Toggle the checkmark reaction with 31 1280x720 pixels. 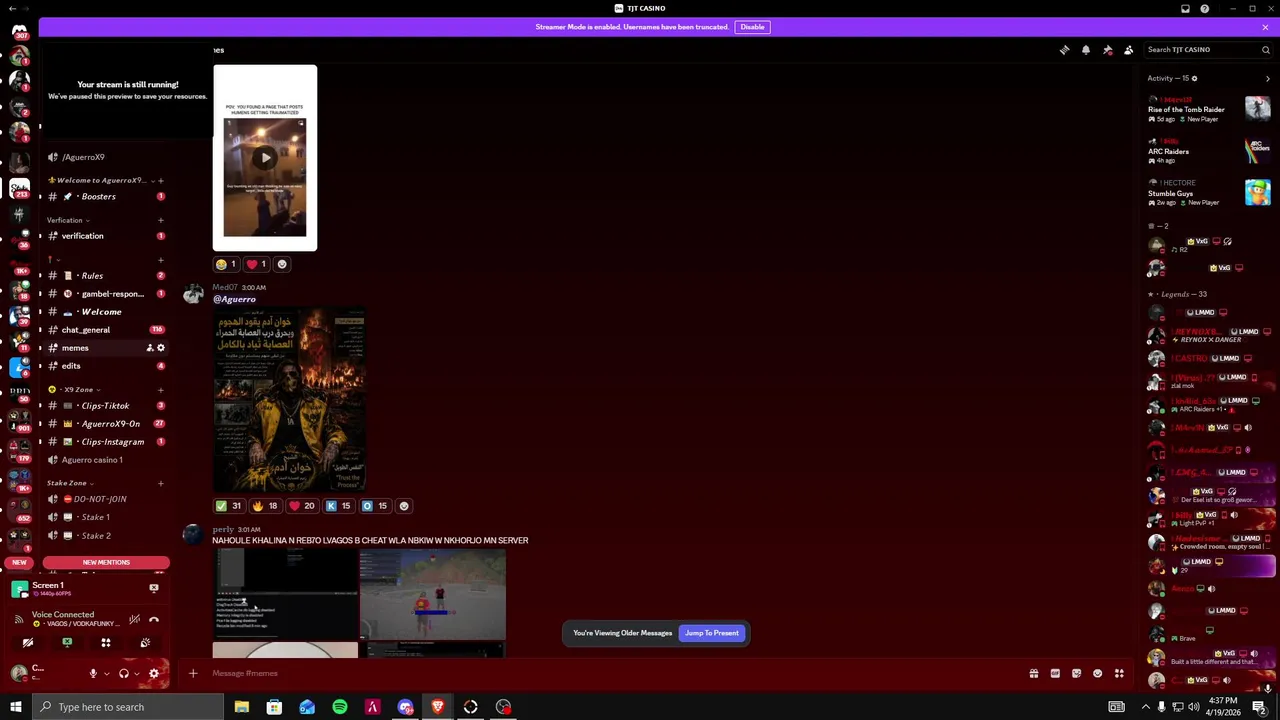pyautogui.click(x=230, y=506)
